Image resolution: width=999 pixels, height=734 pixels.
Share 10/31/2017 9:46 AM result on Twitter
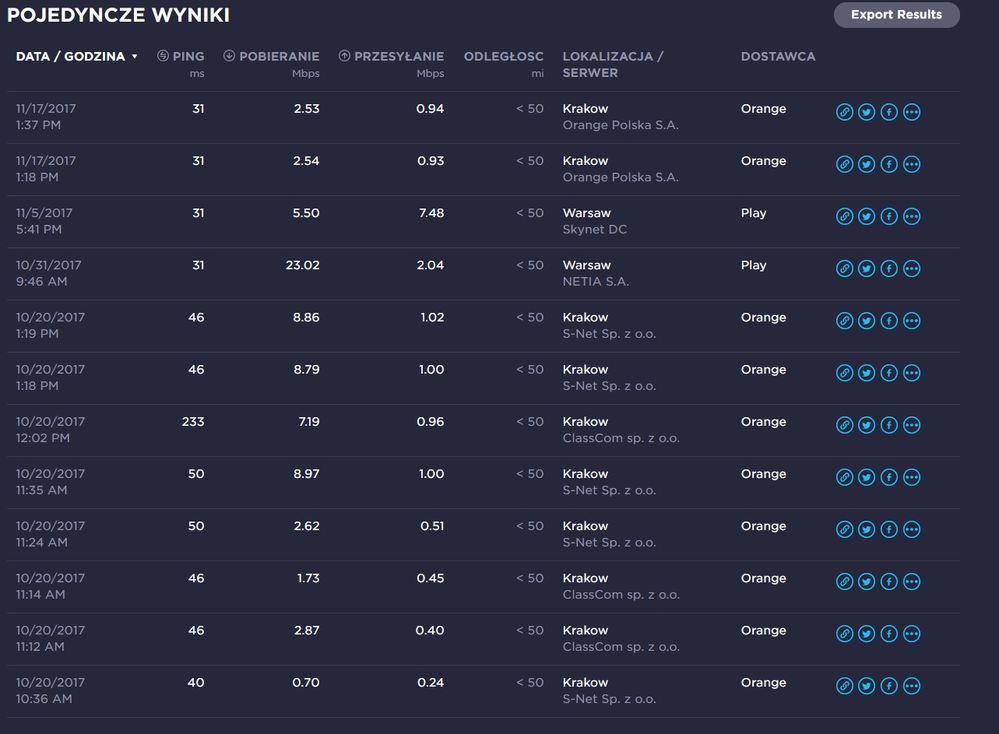coord(866,269)
